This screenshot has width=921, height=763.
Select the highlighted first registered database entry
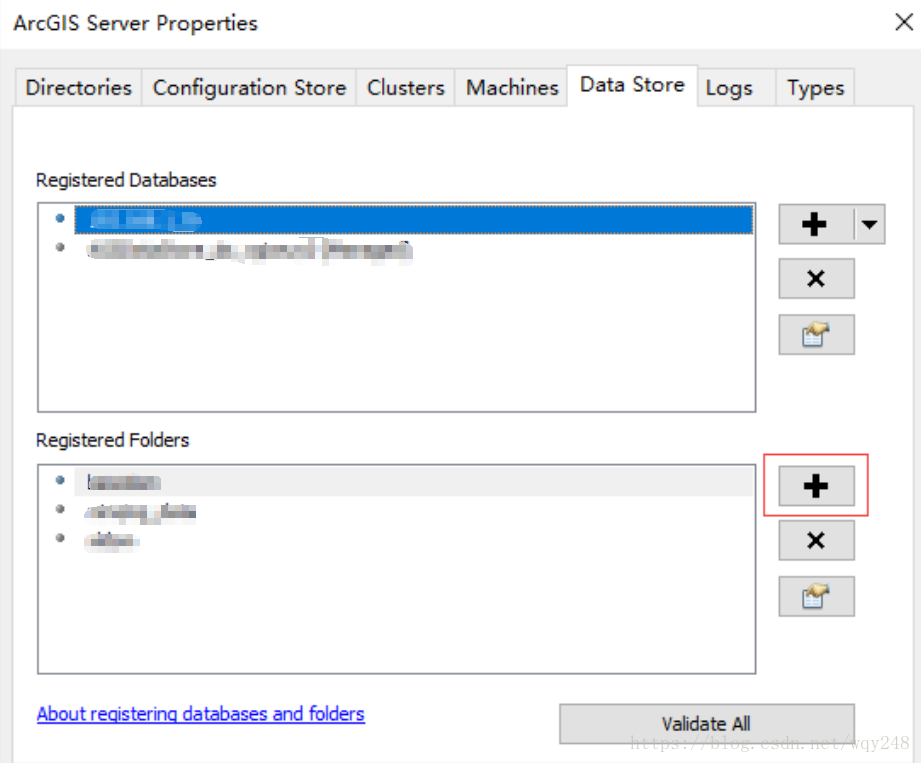coord(414,220)
